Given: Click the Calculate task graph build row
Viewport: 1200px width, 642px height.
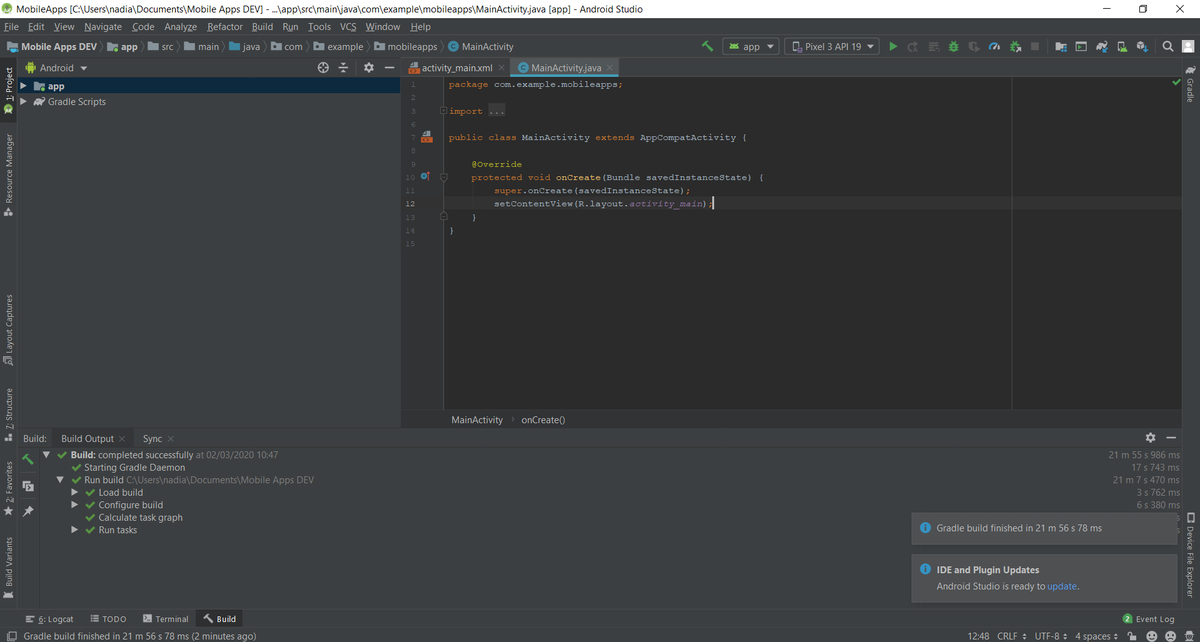Looking at the screenshot, I should 133,517.
